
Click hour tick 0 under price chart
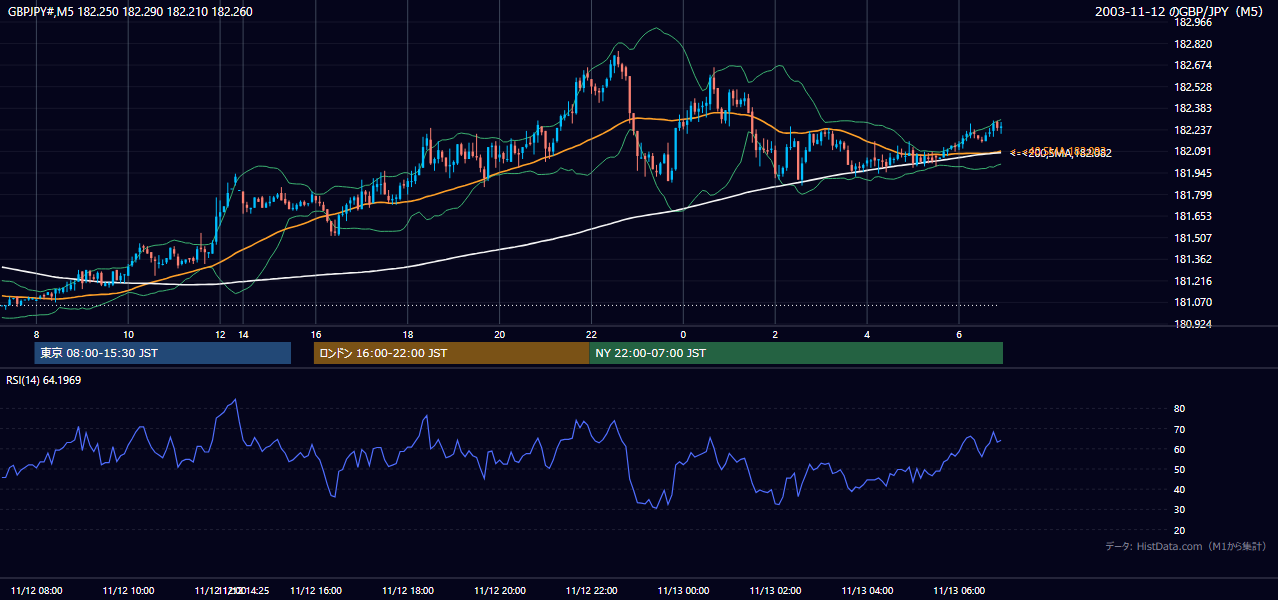click(x=683, y=334)
